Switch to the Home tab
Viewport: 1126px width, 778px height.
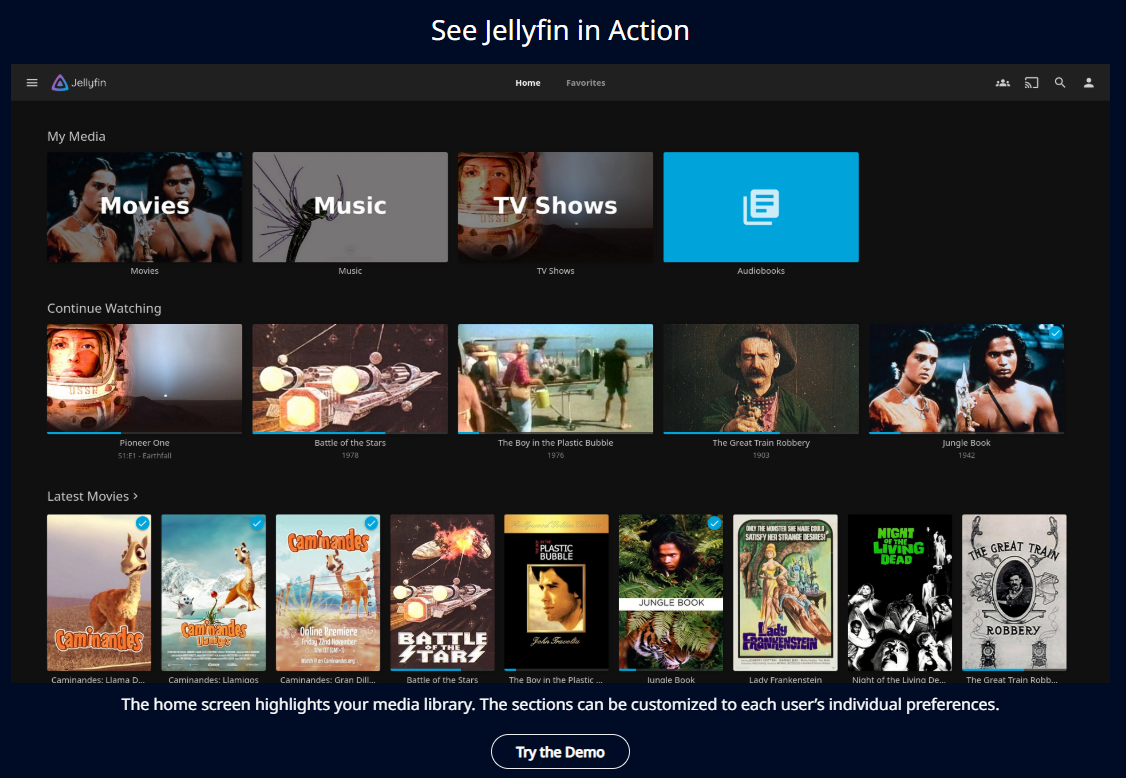(x=528, y=83)
